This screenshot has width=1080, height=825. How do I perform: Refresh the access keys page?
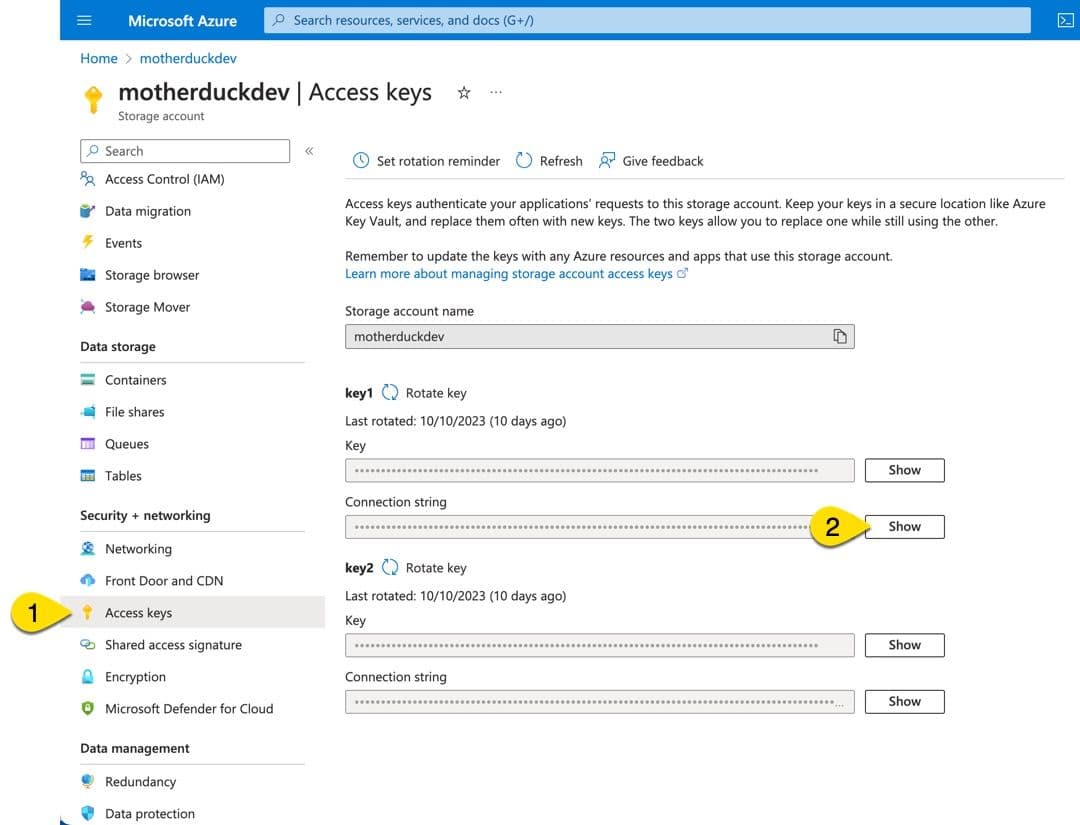coord(548,160)
